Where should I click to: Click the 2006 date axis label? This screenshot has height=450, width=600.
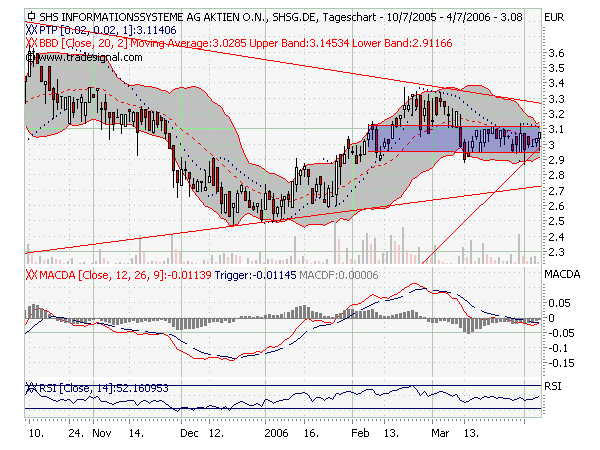(276, 433)
